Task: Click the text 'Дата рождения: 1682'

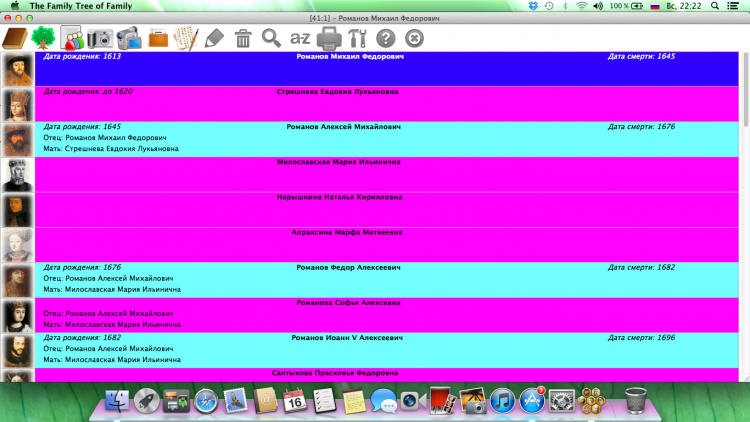Action: point(82,338)
